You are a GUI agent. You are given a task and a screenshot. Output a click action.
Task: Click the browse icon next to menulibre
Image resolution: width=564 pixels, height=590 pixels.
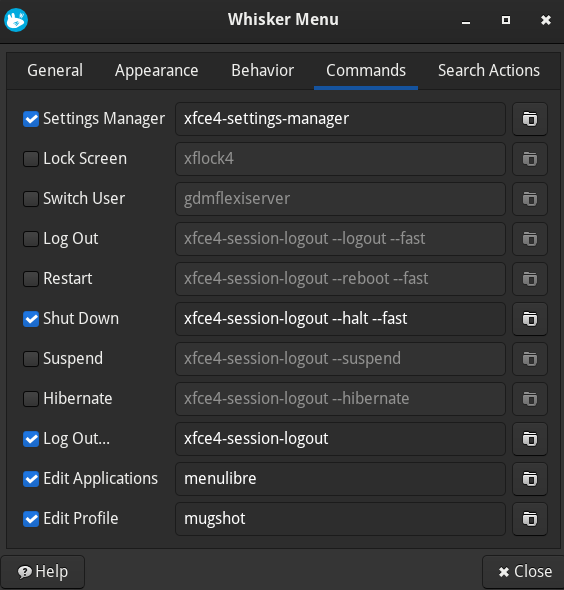click(529, 479)
